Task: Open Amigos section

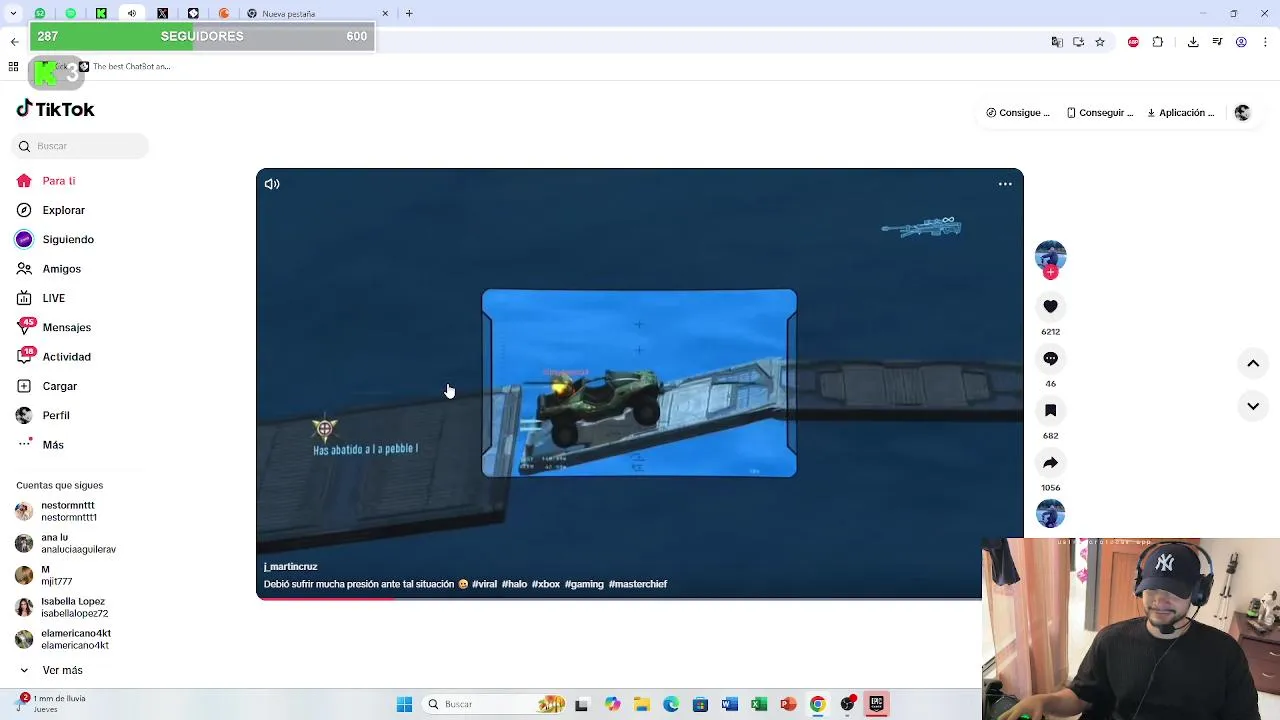Action: 48,269
